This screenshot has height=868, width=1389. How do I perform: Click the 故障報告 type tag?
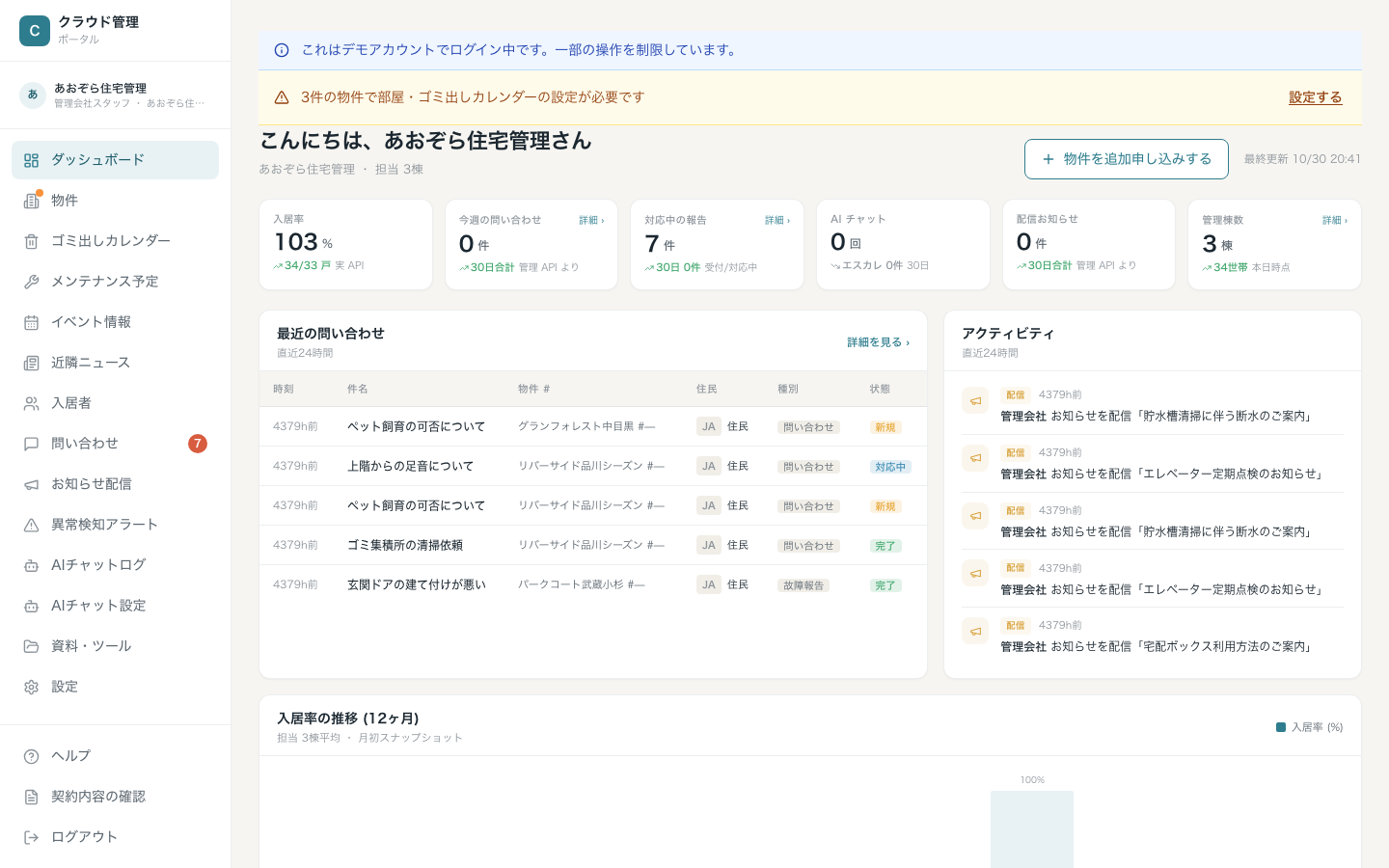tap(803, 585)
